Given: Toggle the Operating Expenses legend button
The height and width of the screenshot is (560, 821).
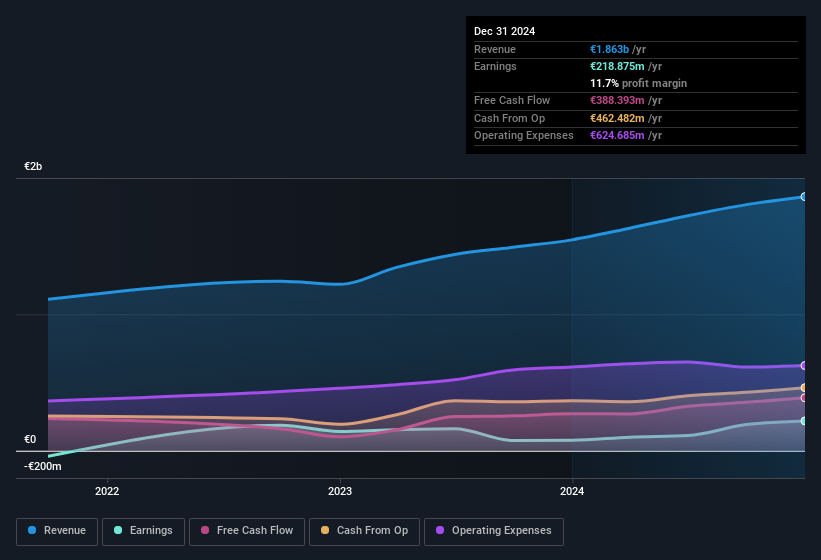Looking at the screenshot, I should [494, 531].
